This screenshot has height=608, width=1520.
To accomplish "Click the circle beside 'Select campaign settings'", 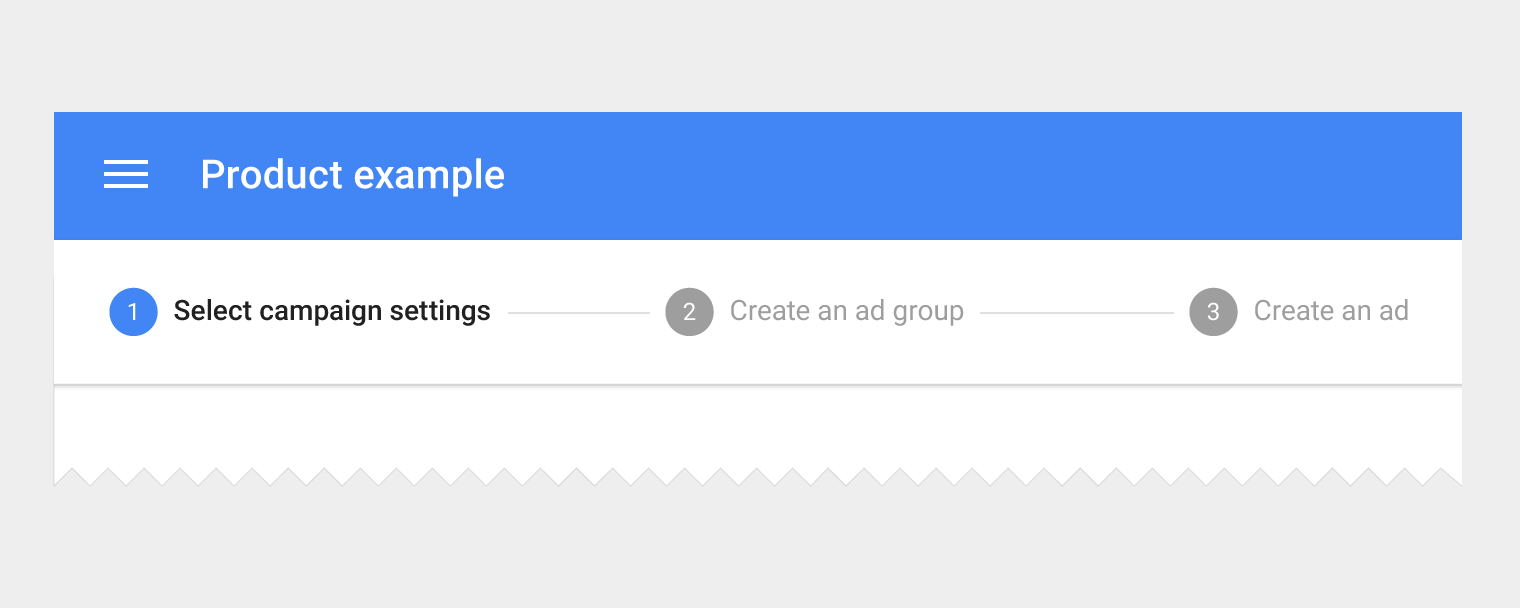I will tap(133, 311).
